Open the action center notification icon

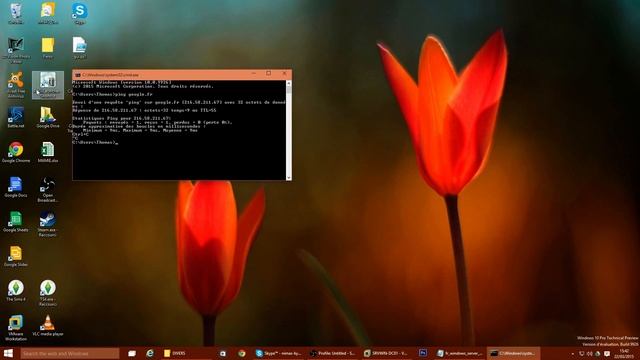(x=607, y=354)
